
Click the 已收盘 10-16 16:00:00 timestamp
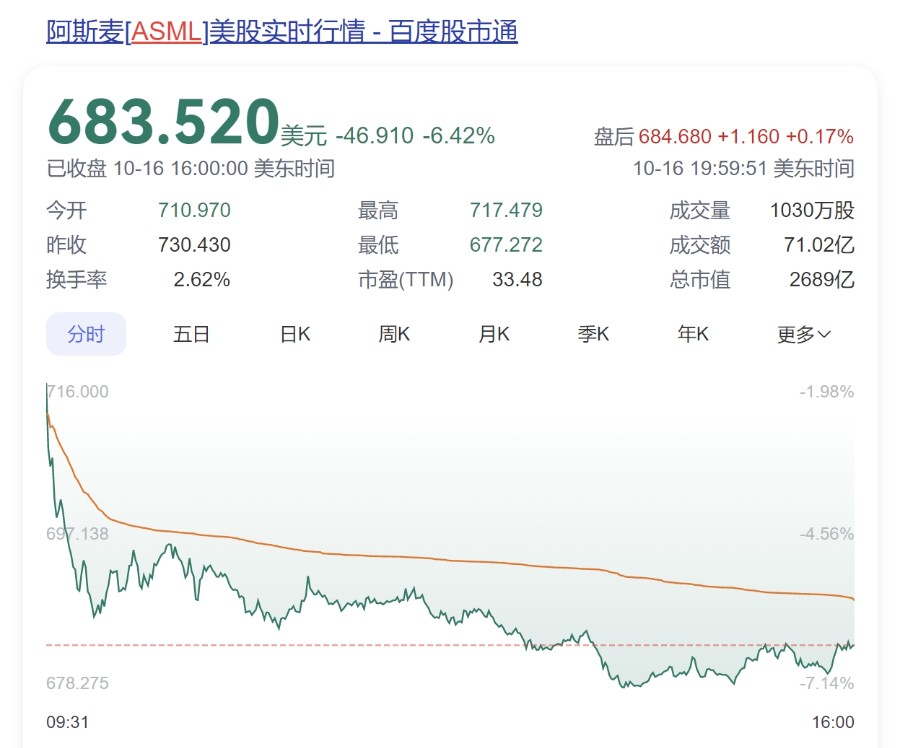coord(191,168)
